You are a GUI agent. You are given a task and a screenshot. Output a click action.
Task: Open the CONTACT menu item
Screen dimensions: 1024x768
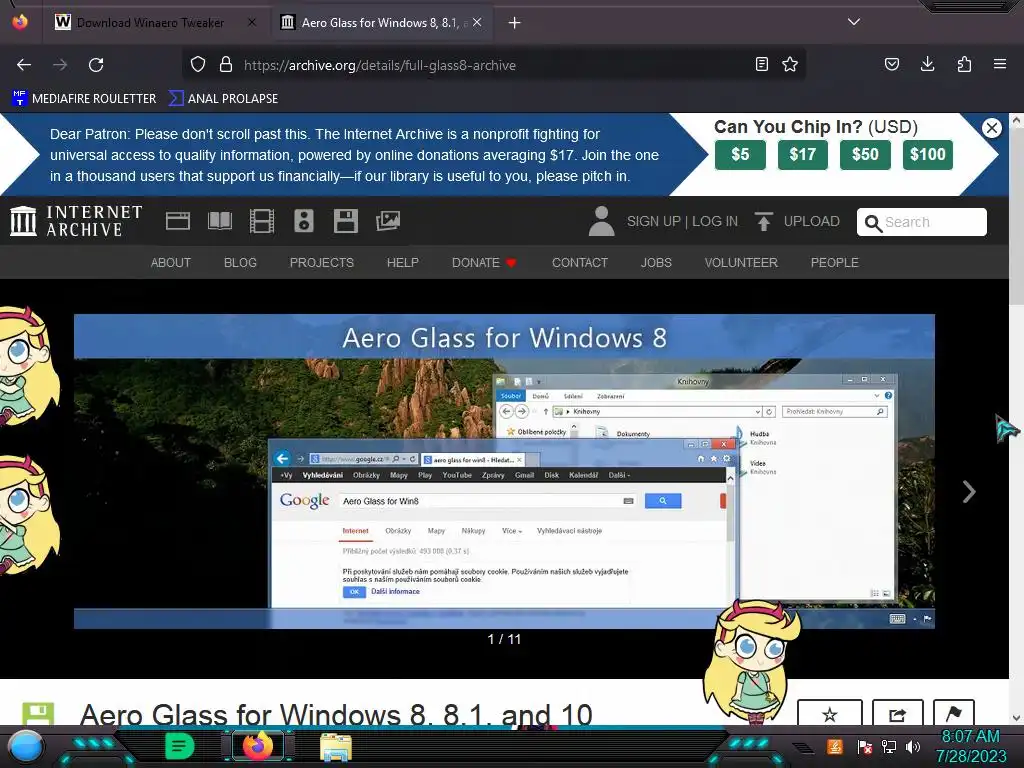tap(580, 263)
